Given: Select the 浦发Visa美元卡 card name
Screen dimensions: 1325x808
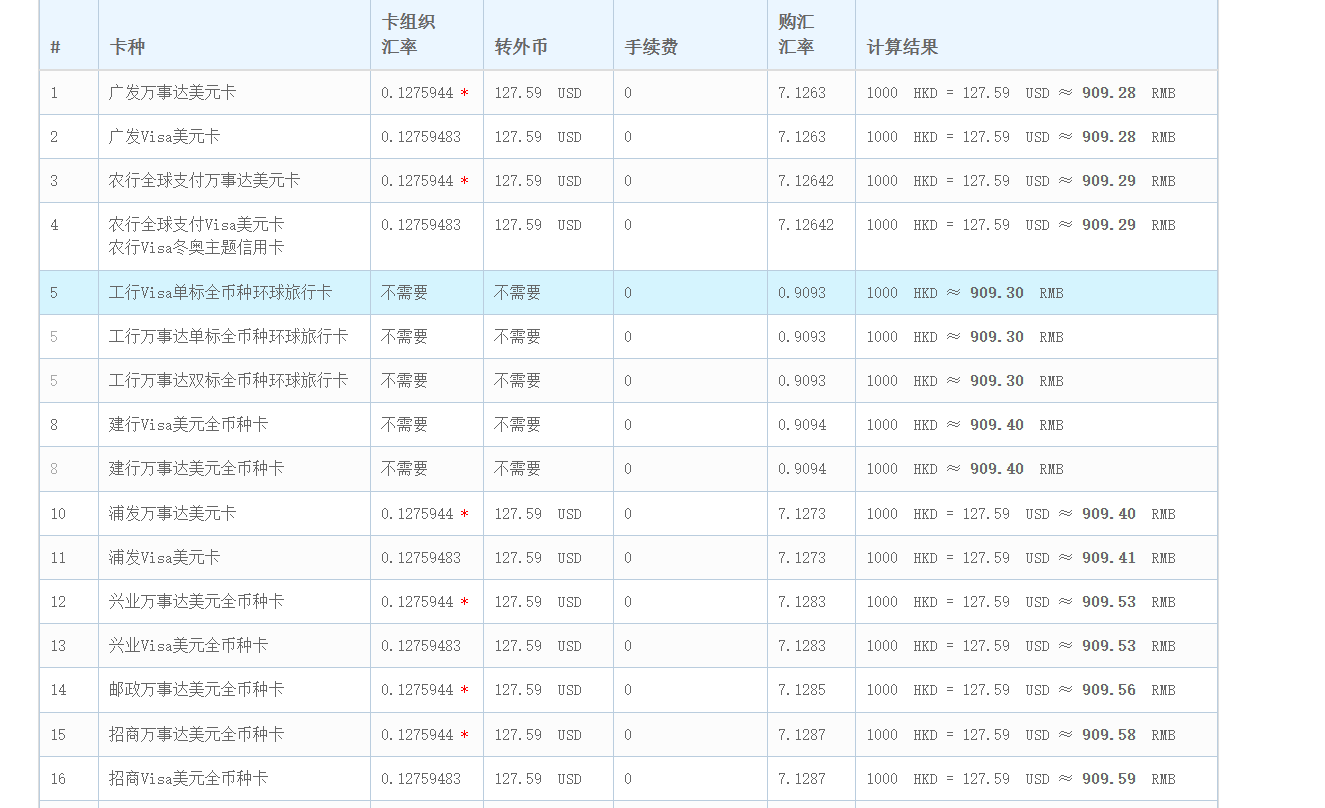Looking at the screenshot, I should click(x=164, y=558).
